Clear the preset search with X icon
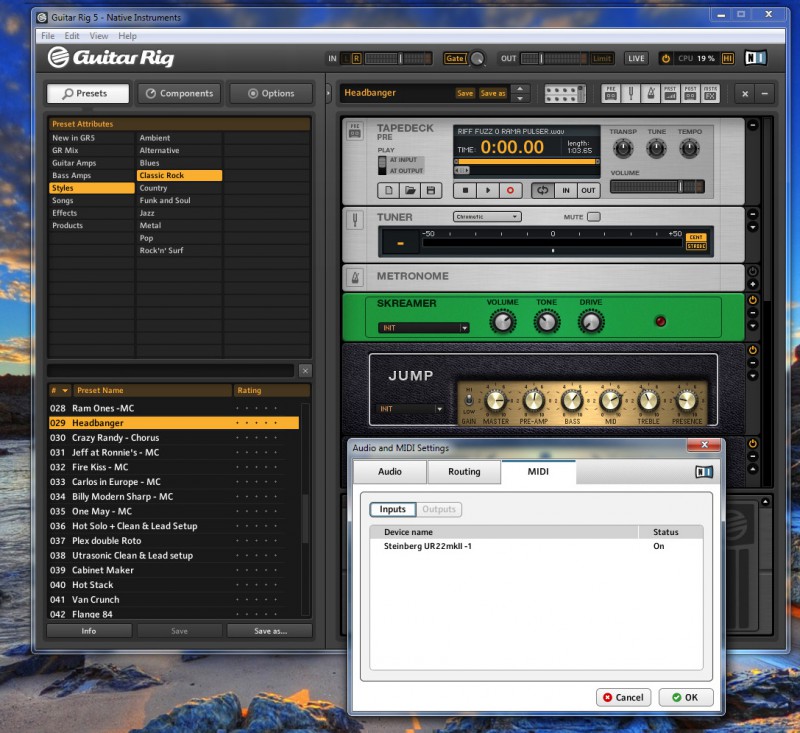This screenshot has width=800, height=733. click(305, 371)
